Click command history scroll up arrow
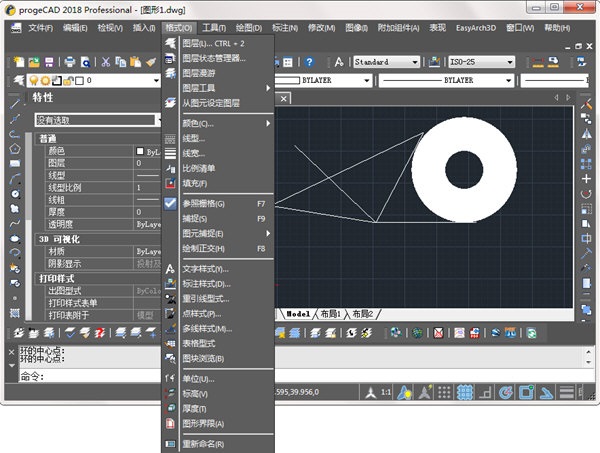The height and width of the screenshot is (453, 600). click(x=588, y=351)
